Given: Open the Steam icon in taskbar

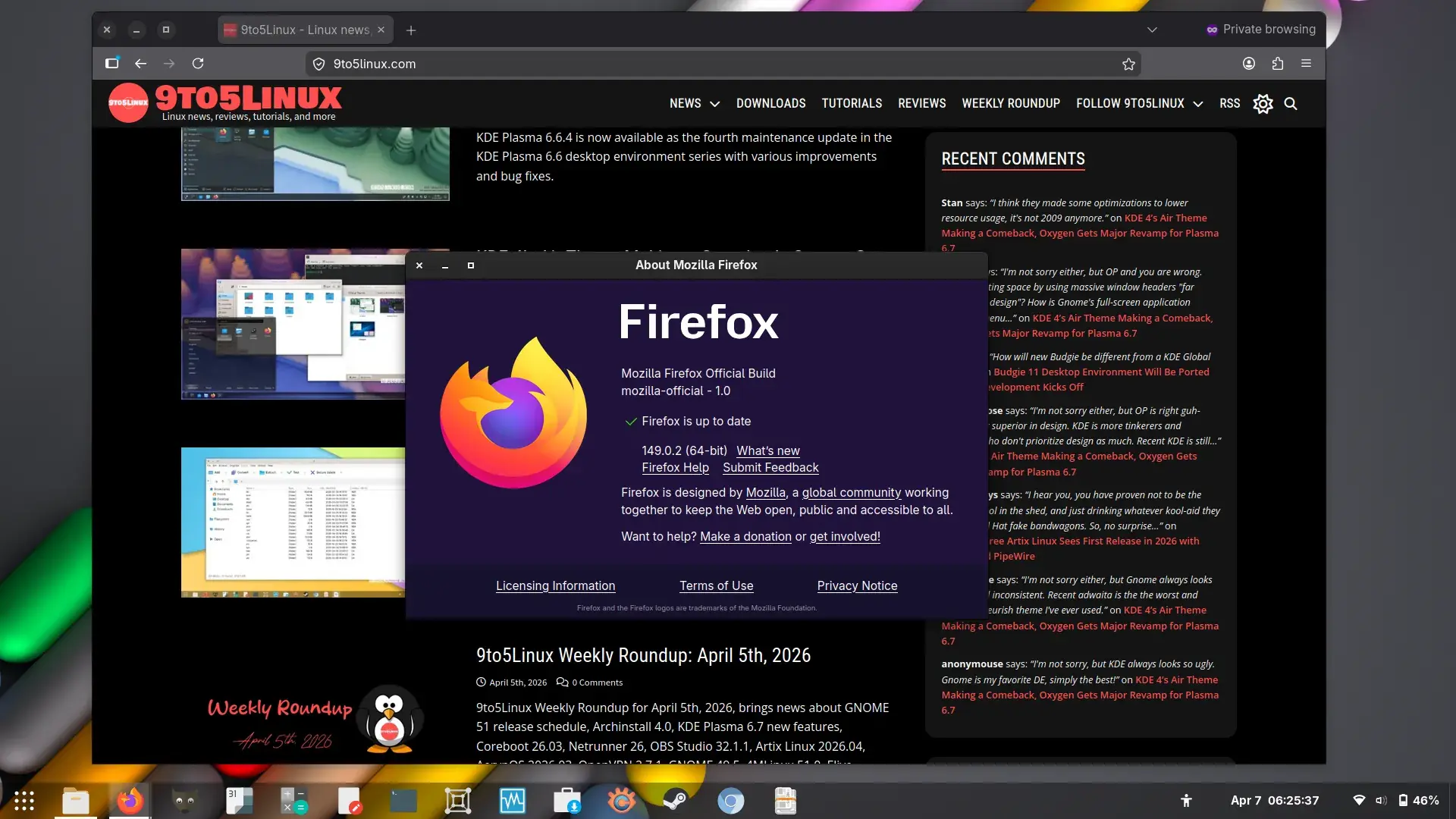Looking at the screenshot, I should coord(675,801).
